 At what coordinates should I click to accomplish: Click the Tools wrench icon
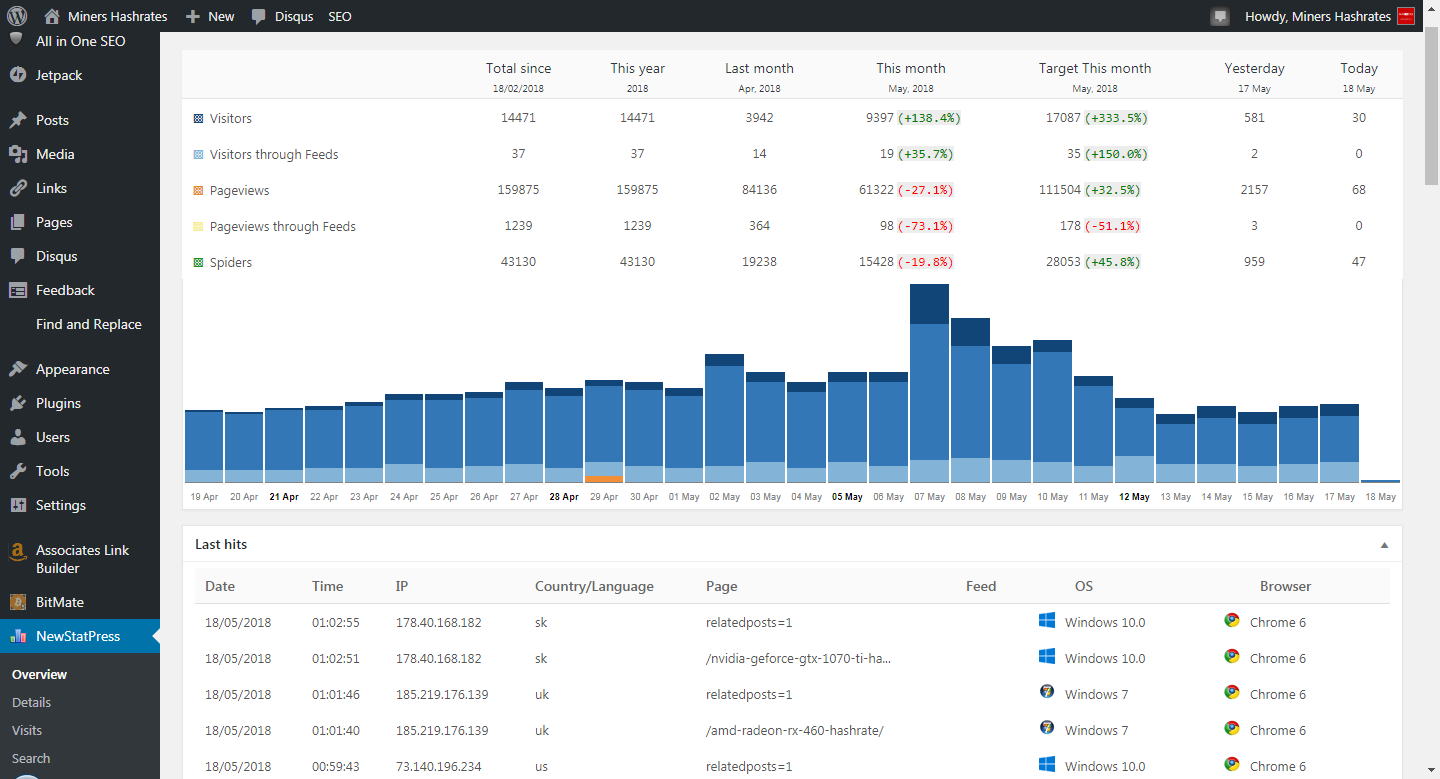(17, 471)
